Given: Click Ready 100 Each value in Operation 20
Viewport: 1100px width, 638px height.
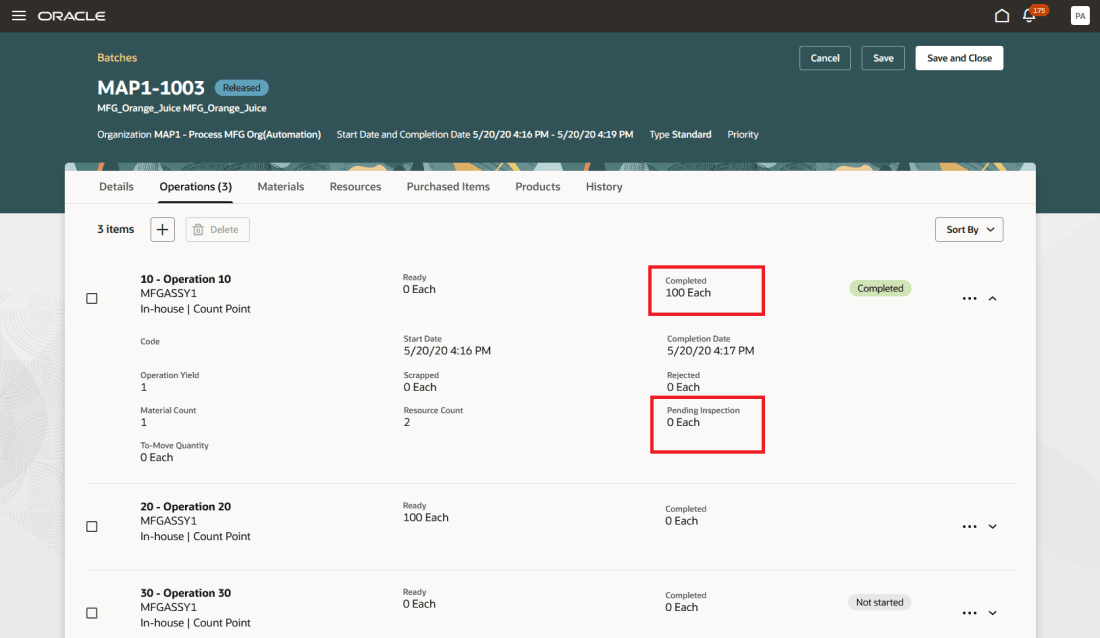Looking at the screenshot, I should tap(426, 518).
